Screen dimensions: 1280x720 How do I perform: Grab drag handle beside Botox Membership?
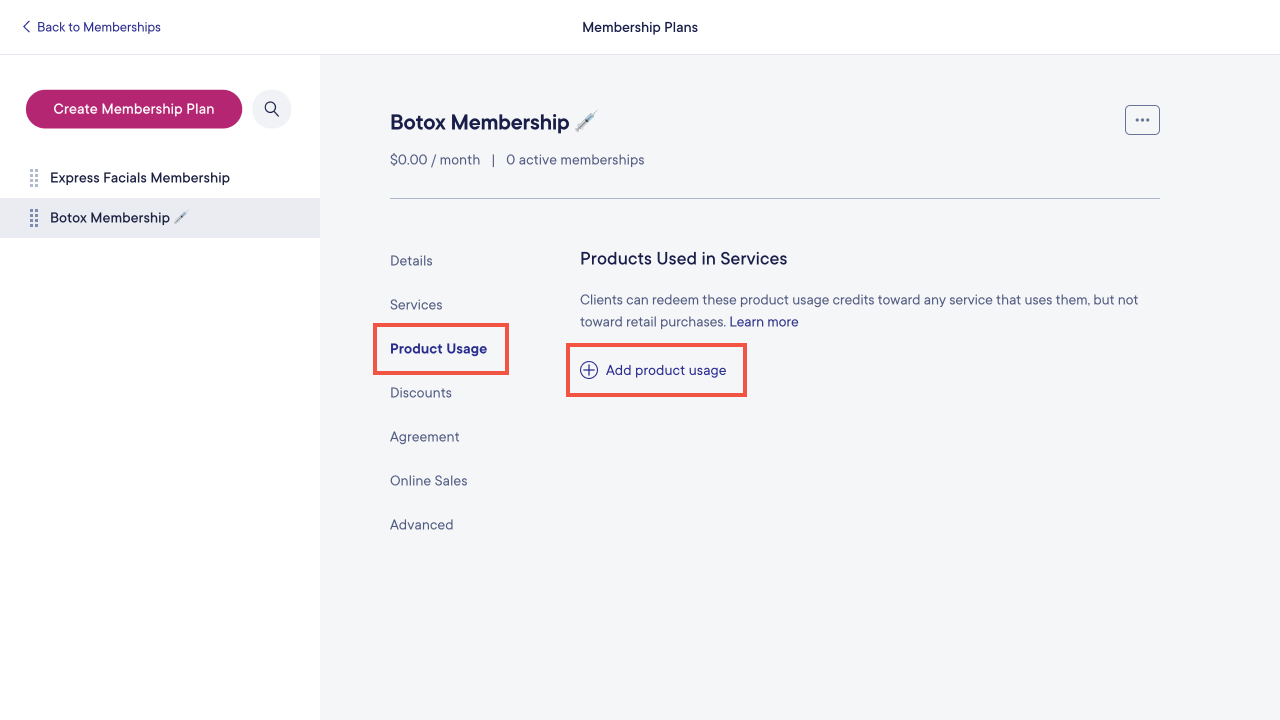[34, 218]
